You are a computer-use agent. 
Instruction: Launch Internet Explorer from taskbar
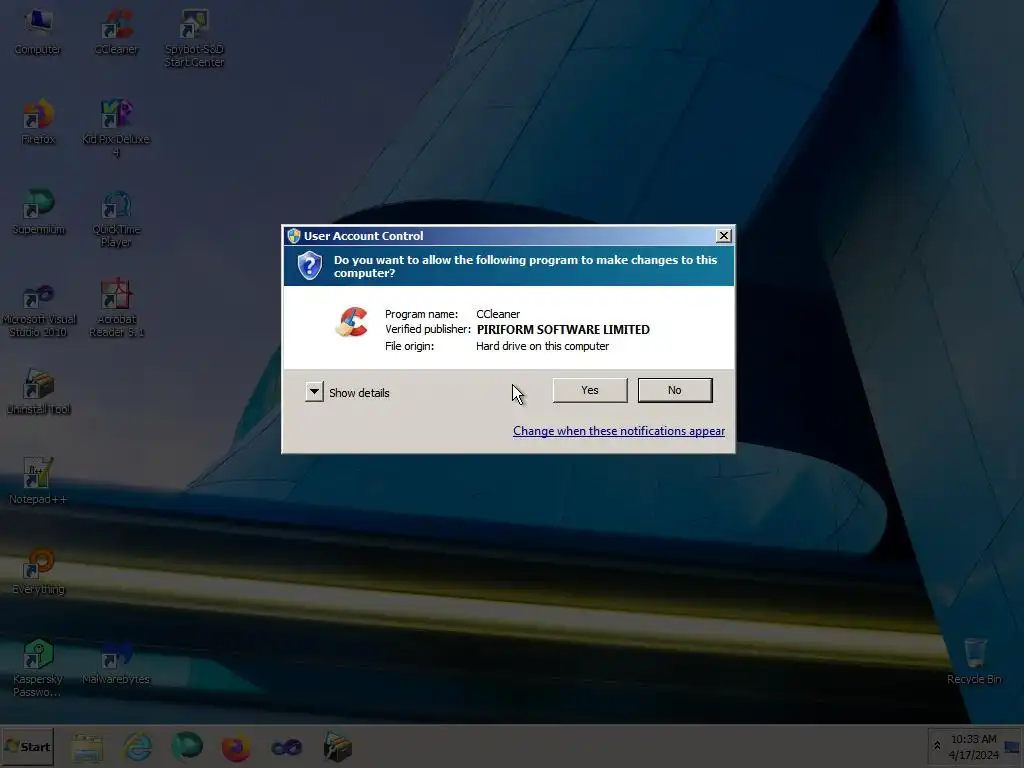137,747
